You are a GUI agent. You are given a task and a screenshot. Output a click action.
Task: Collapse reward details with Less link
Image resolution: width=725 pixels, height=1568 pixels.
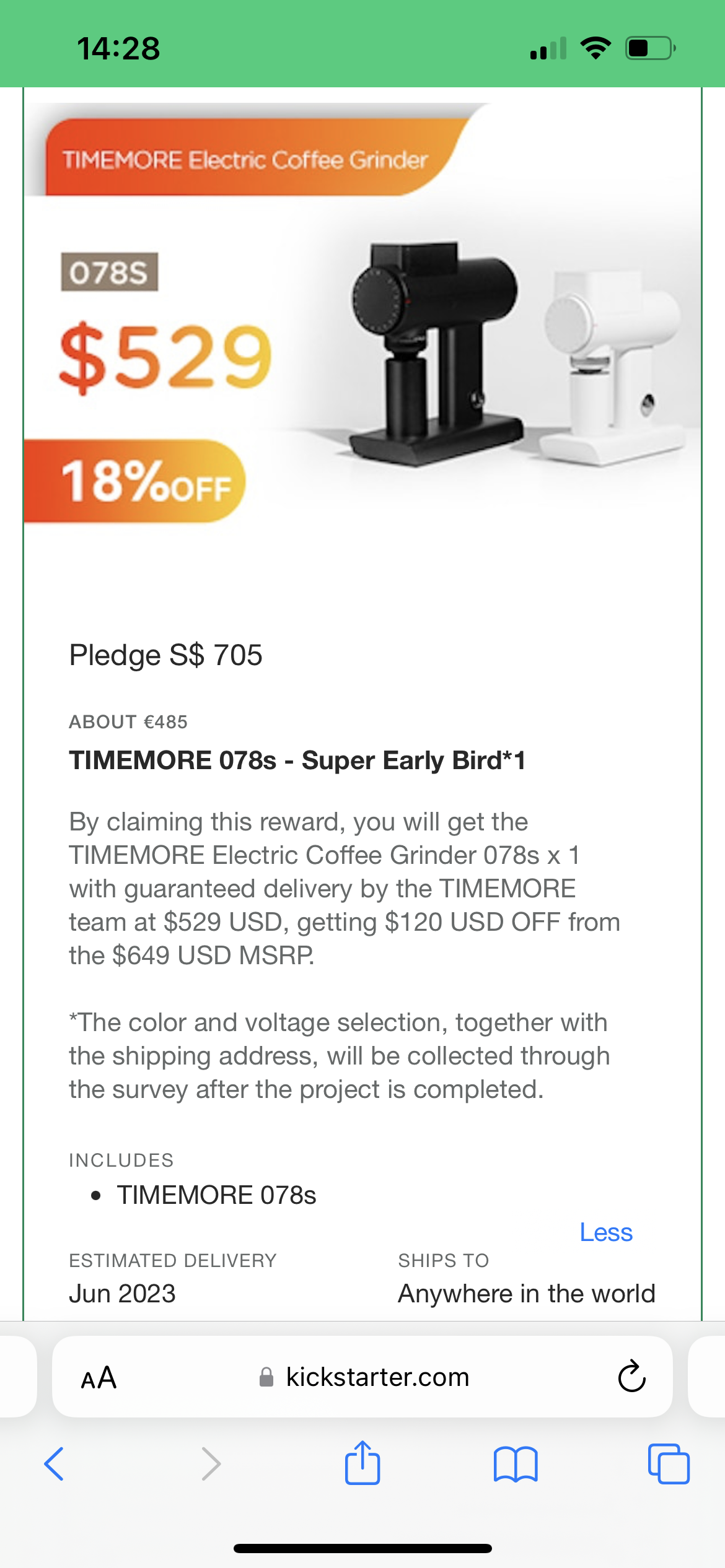point(605,1232)
